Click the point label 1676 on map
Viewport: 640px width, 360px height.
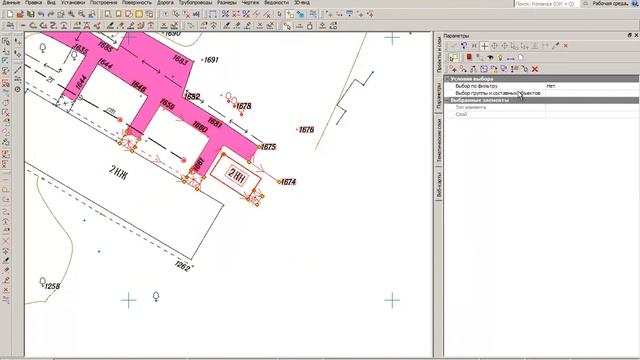pos(306,130)
